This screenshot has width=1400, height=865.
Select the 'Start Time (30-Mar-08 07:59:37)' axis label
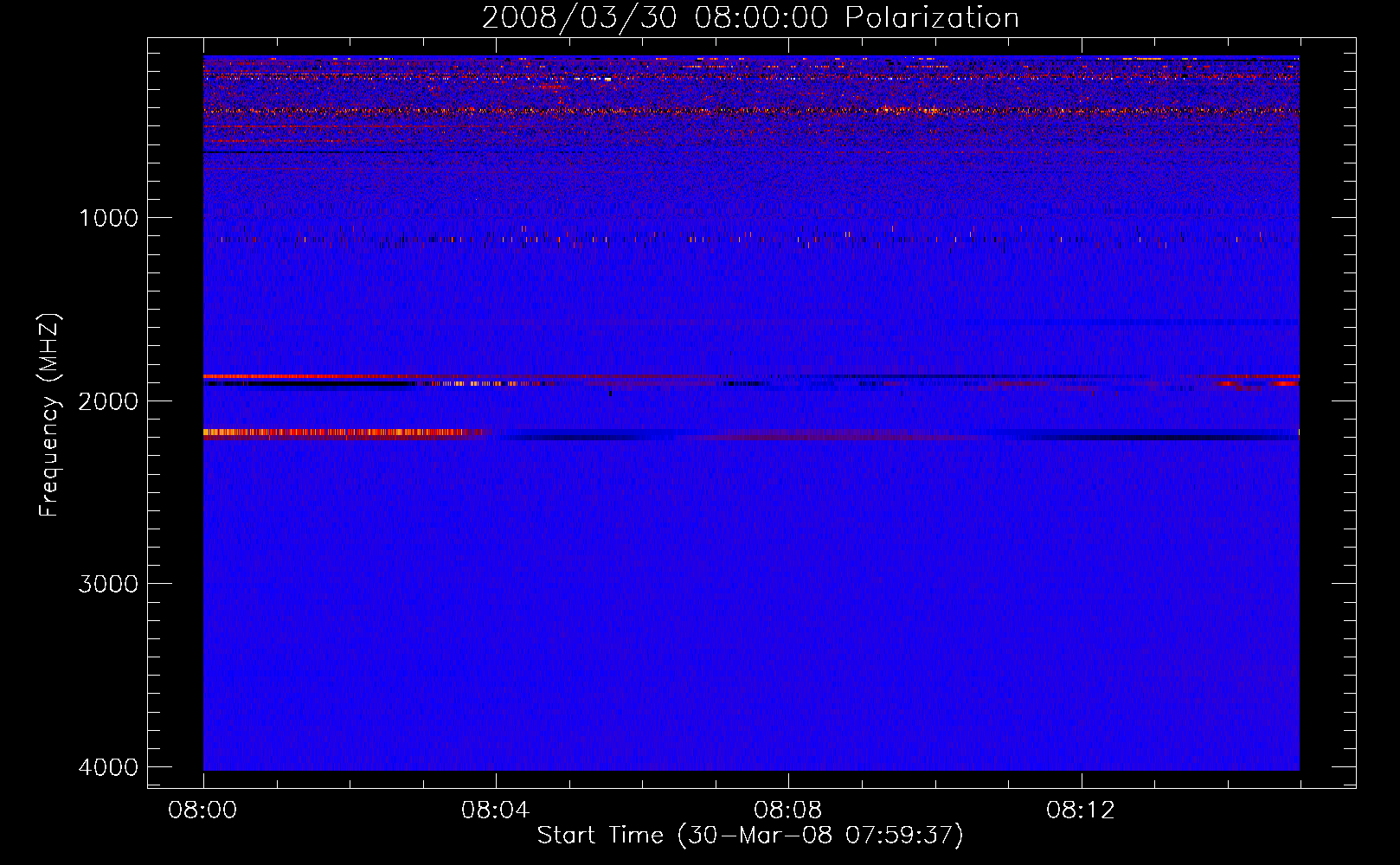tap(750, 836)
